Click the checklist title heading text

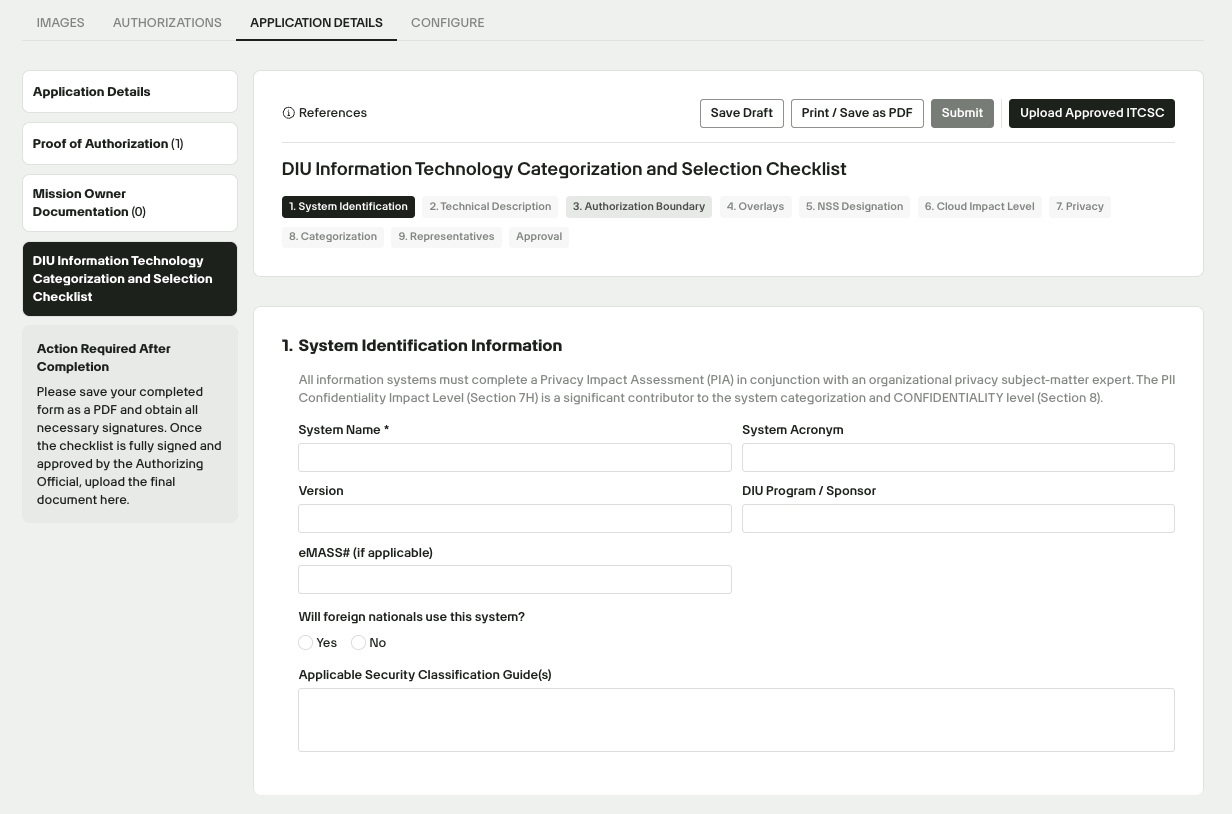click(x=564, y=169)
